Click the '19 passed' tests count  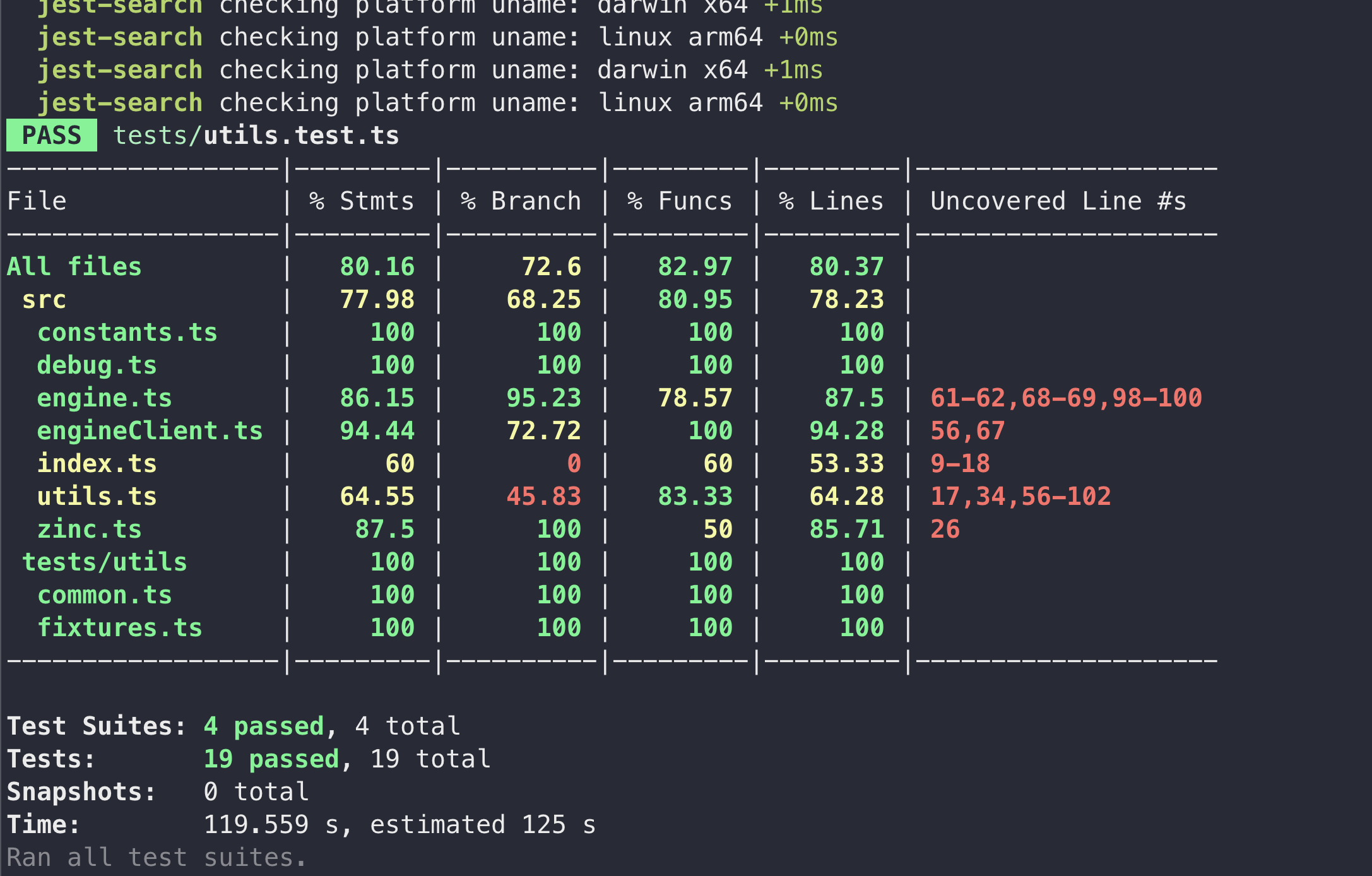(271, 759)
